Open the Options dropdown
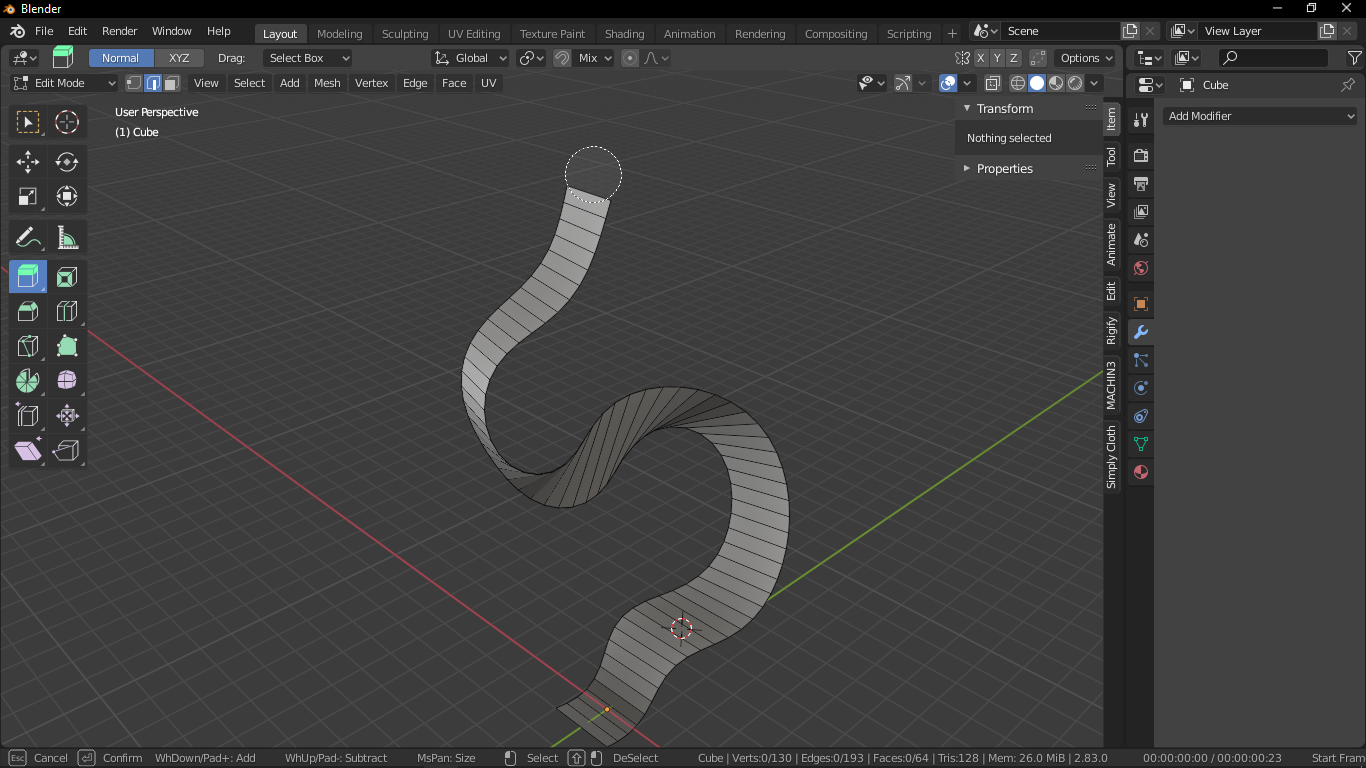The image size is (1366, 768). pyautogui.click(x=1087, y=58)
